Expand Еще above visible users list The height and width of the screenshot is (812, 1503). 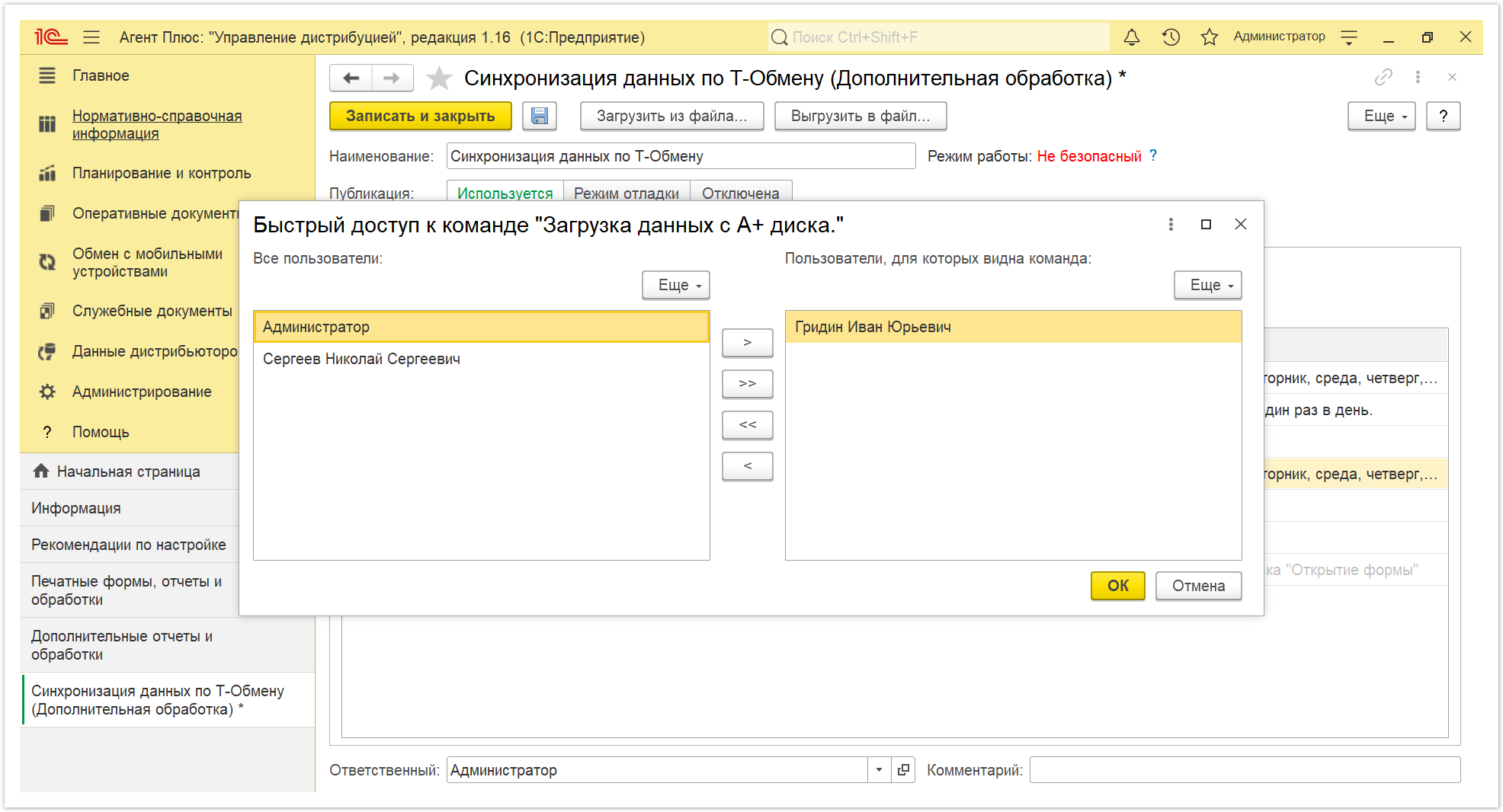tap(1208, 285)
